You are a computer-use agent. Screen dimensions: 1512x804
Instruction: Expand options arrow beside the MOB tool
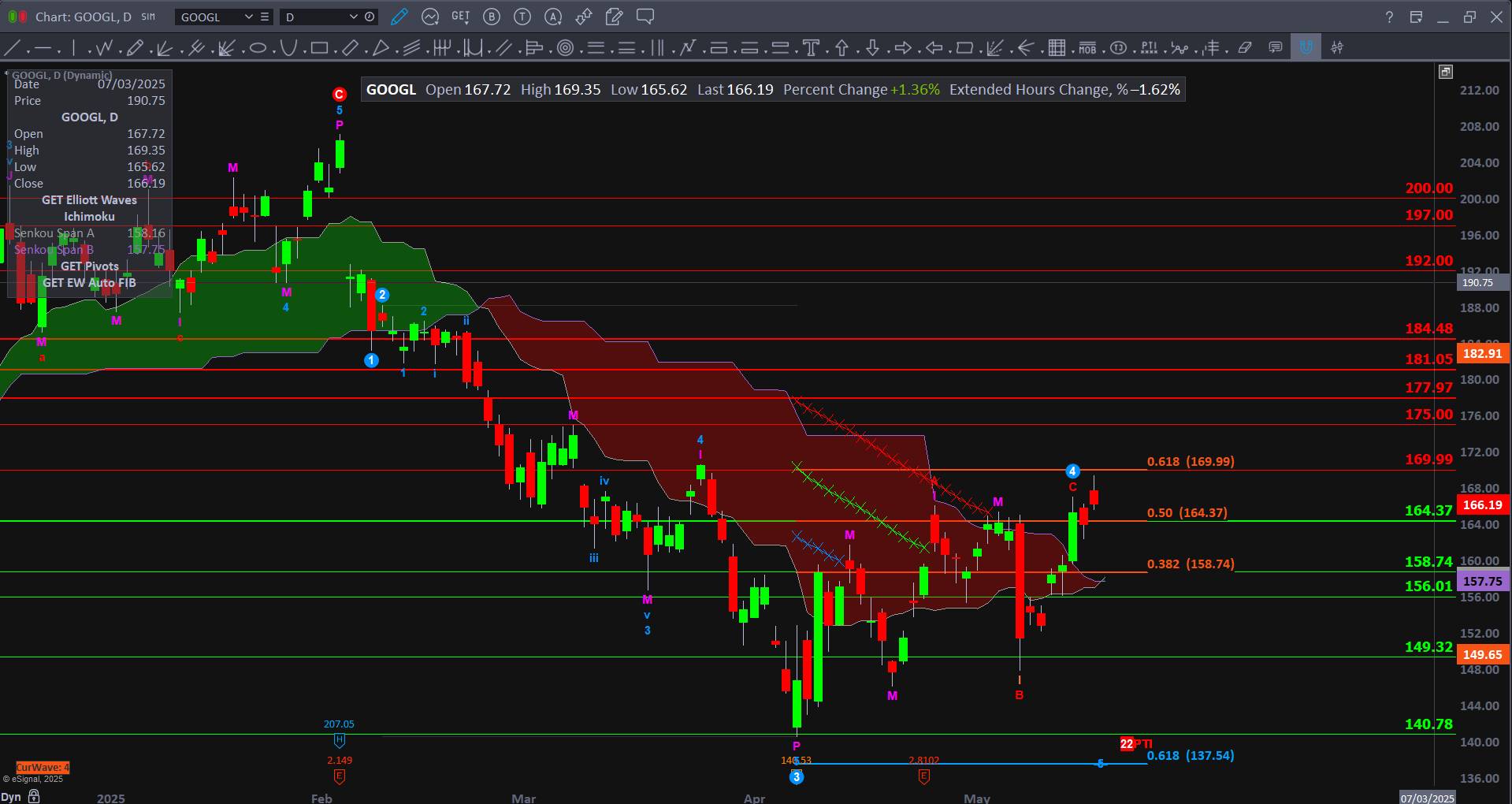[1103, 52]
